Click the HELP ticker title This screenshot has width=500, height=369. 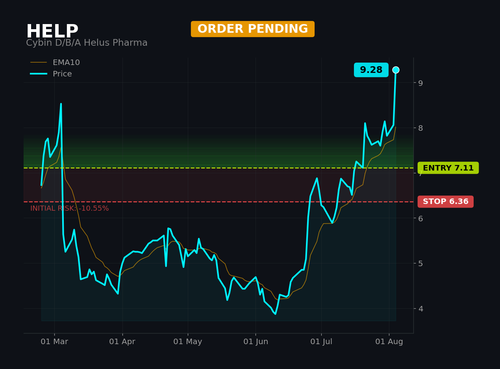tap(52, 31)
